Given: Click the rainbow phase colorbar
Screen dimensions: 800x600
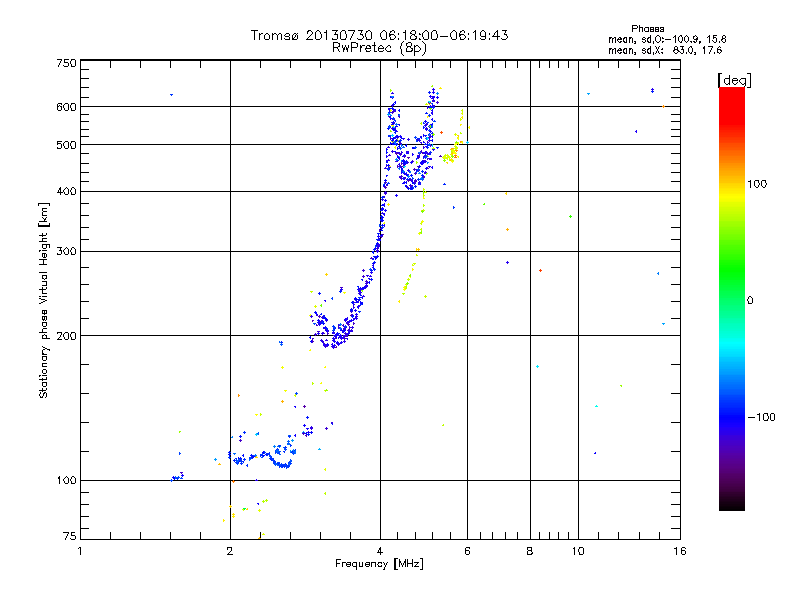Looking at the screenshot, I should click(x=732, y=298).
